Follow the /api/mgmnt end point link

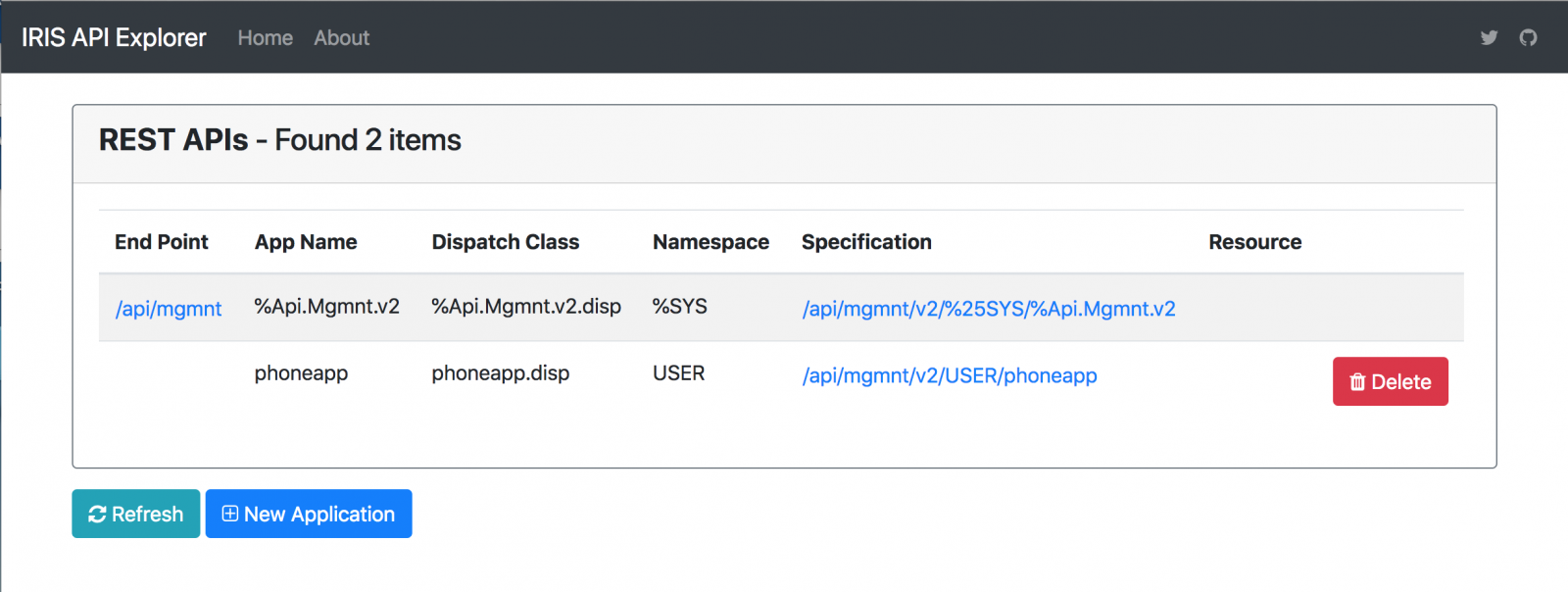tap(169, 309)
